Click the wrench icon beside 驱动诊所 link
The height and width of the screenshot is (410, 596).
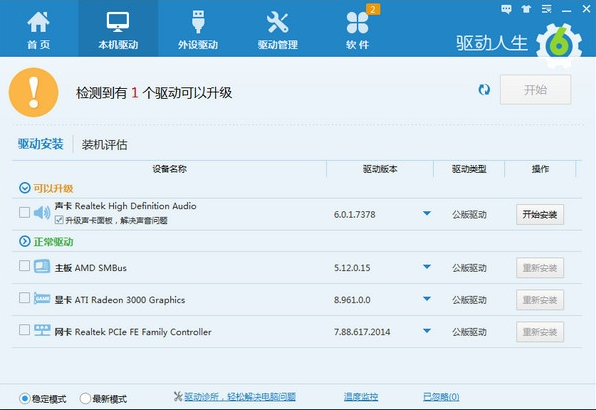point(178,396)
